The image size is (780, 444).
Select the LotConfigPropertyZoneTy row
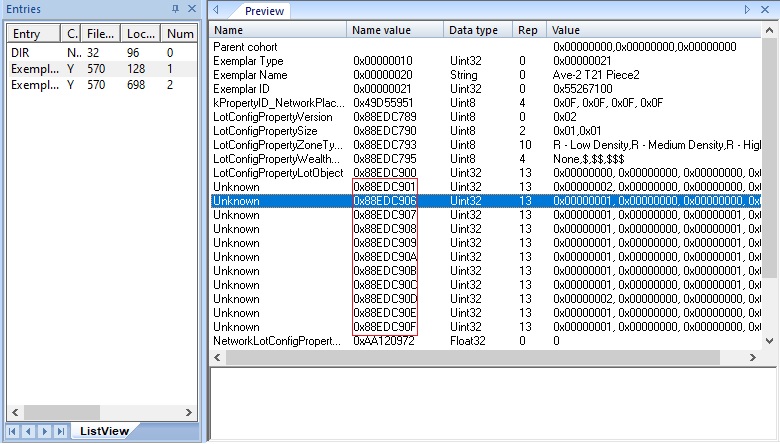(485, 145)
